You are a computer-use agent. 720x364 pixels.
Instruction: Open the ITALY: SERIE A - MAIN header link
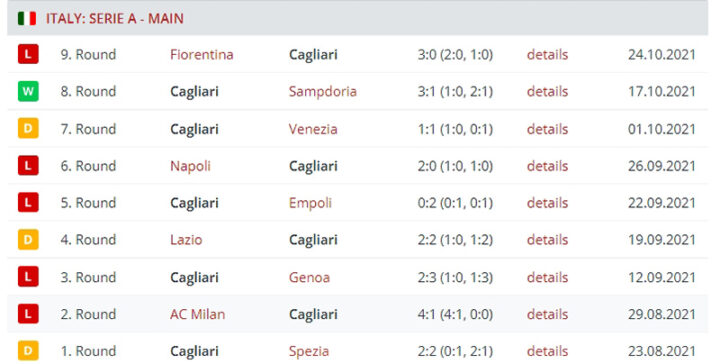(x=114, y=19)
